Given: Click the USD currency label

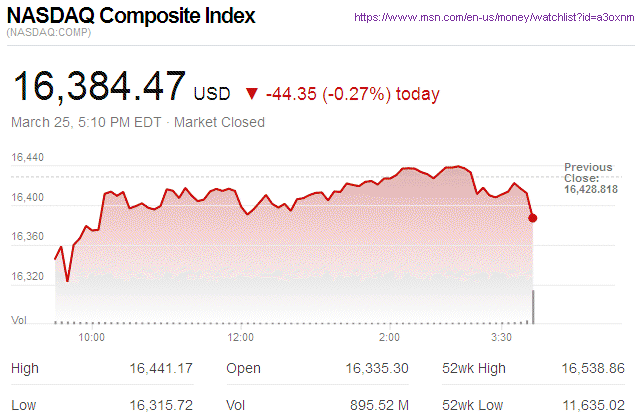Looking at the screenshot, I should tap(212, 94).
